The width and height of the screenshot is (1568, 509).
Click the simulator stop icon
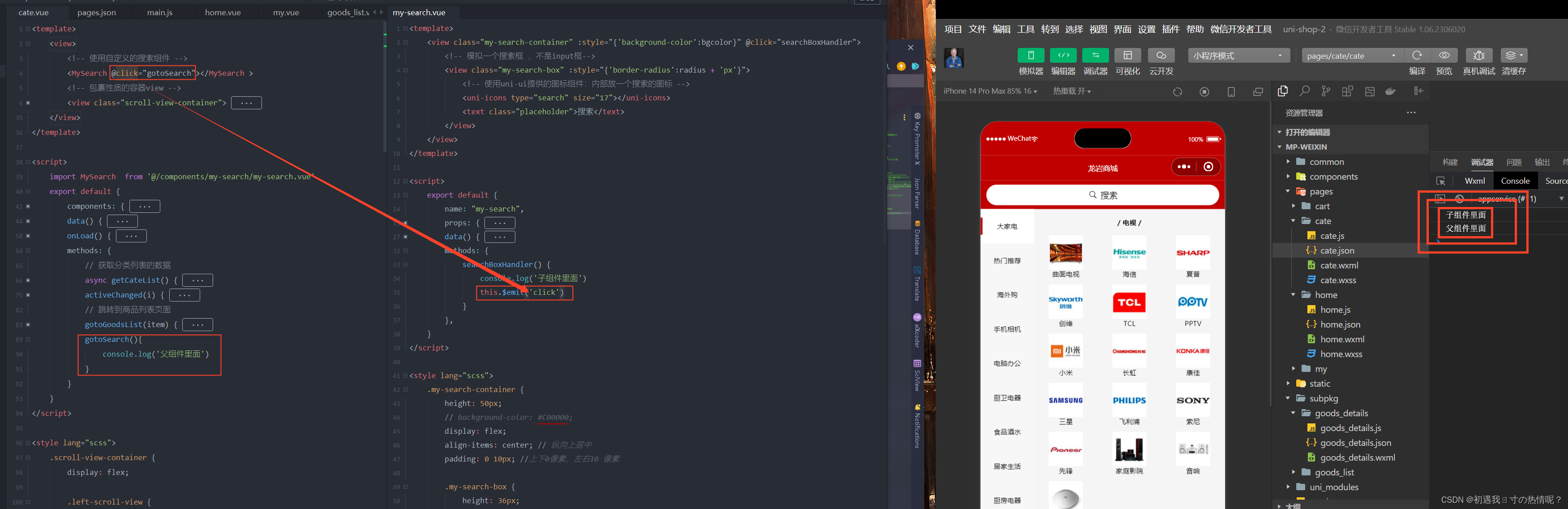(x=1204, y=92)
